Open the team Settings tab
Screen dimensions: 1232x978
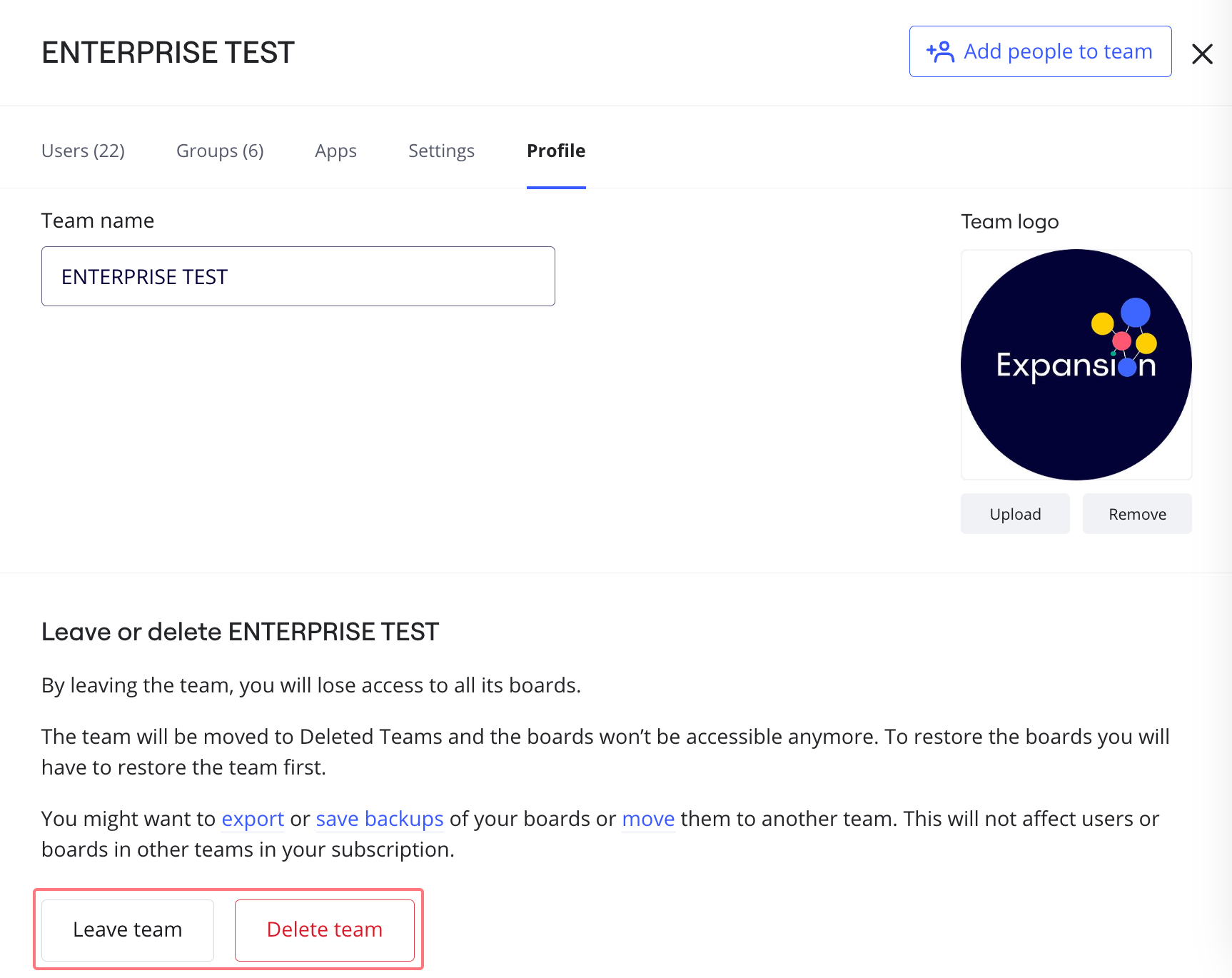point(441,151)
